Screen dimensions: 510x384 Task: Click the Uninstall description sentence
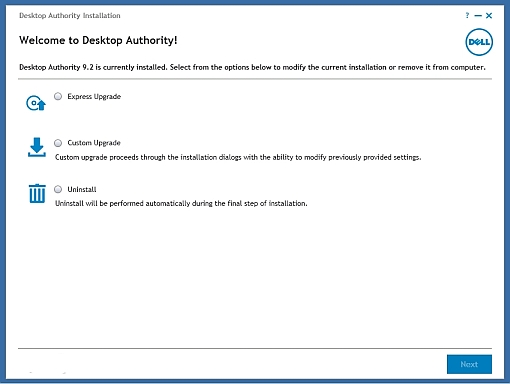(181, 203)
